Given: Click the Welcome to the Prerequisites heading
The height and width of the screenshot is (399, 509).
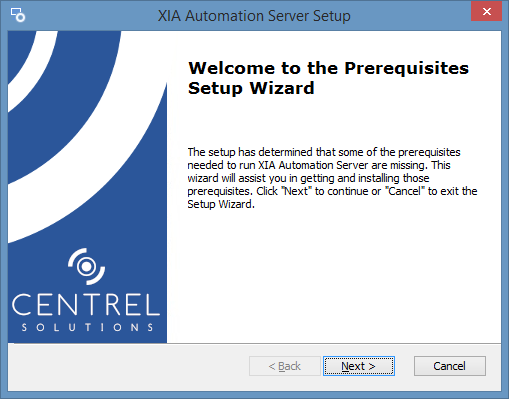Looking at the screenshot, I should (328, 68).
